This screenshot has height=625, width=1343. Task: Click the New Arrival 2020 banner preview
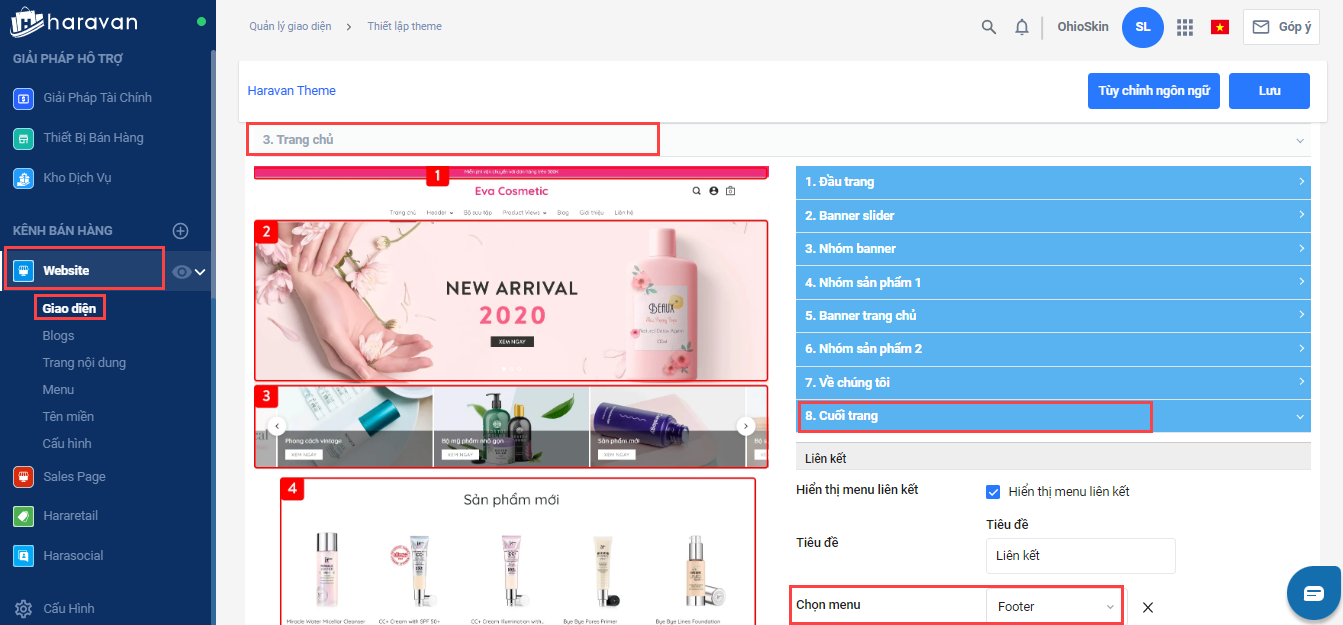(511, 300)
